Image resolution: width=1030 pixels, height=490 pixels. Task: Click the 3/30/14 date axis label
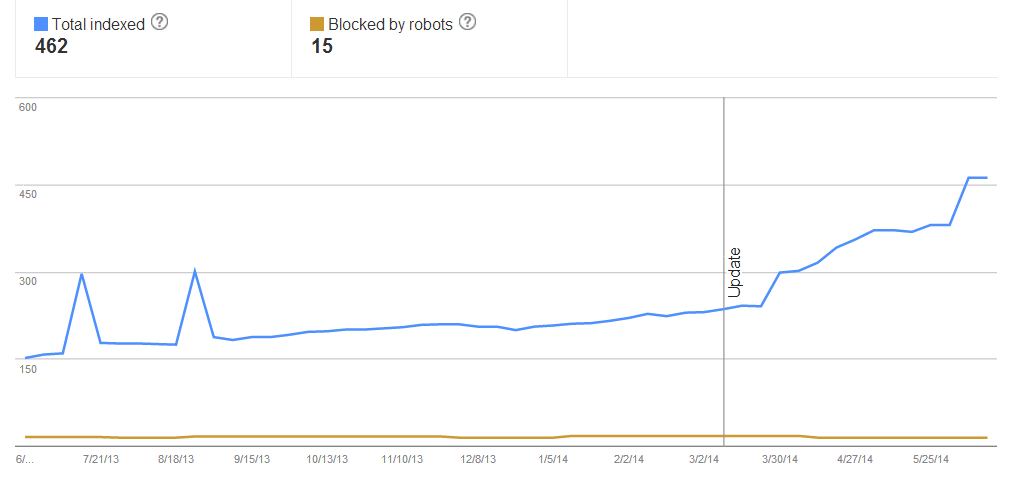pos(780,460)
